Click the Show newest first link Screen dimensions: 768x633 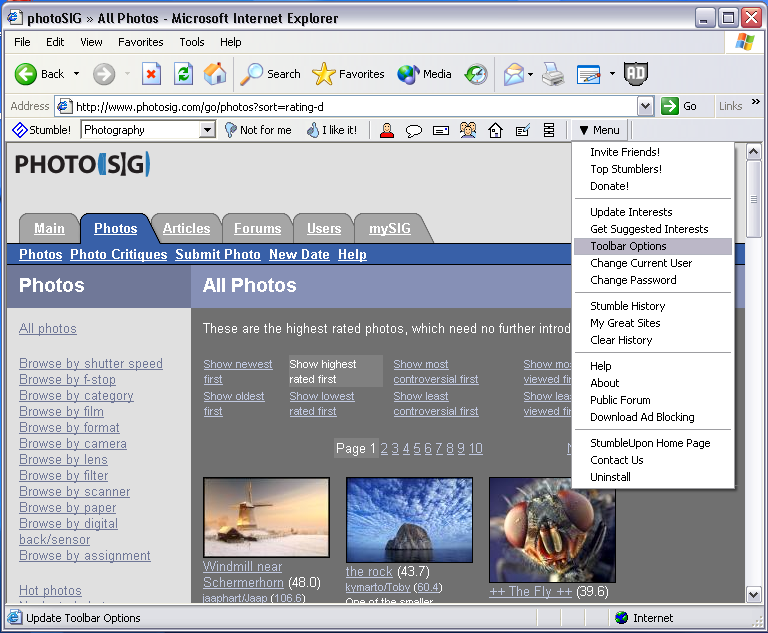click(x=238, y=371)
